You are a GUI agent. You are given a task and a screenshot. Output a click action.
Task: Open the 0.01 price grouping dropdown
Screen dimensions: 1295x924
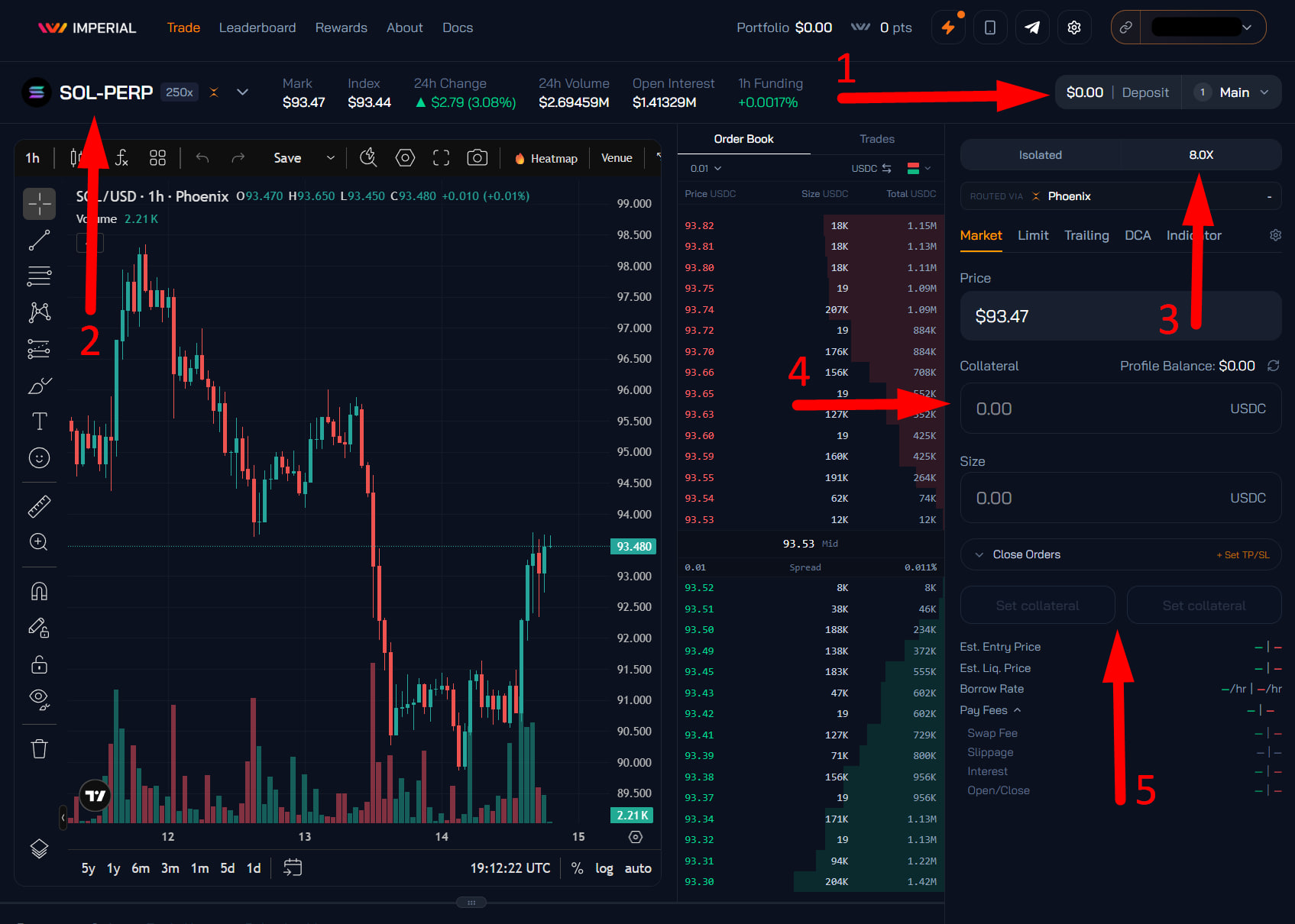(706, 168)
